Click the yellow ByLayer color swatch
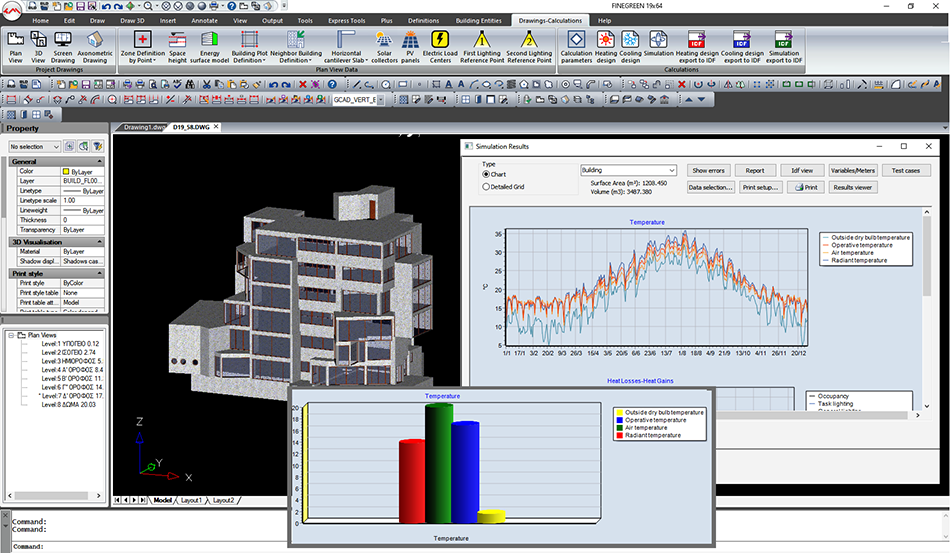The image size is (950, 553). [x=66, y=172]
